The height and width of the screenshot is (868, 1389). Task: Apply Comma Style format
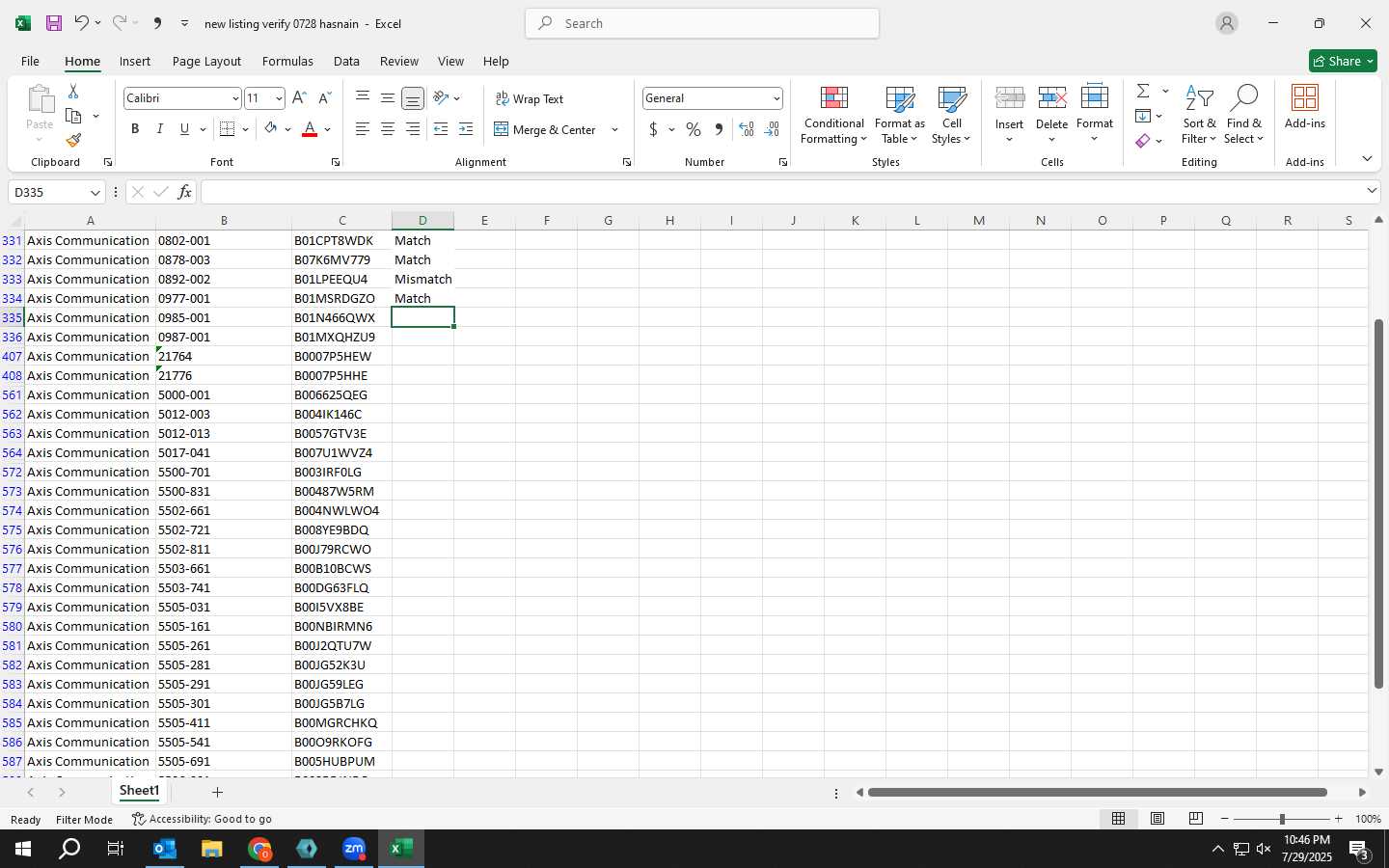coord(719,129)
